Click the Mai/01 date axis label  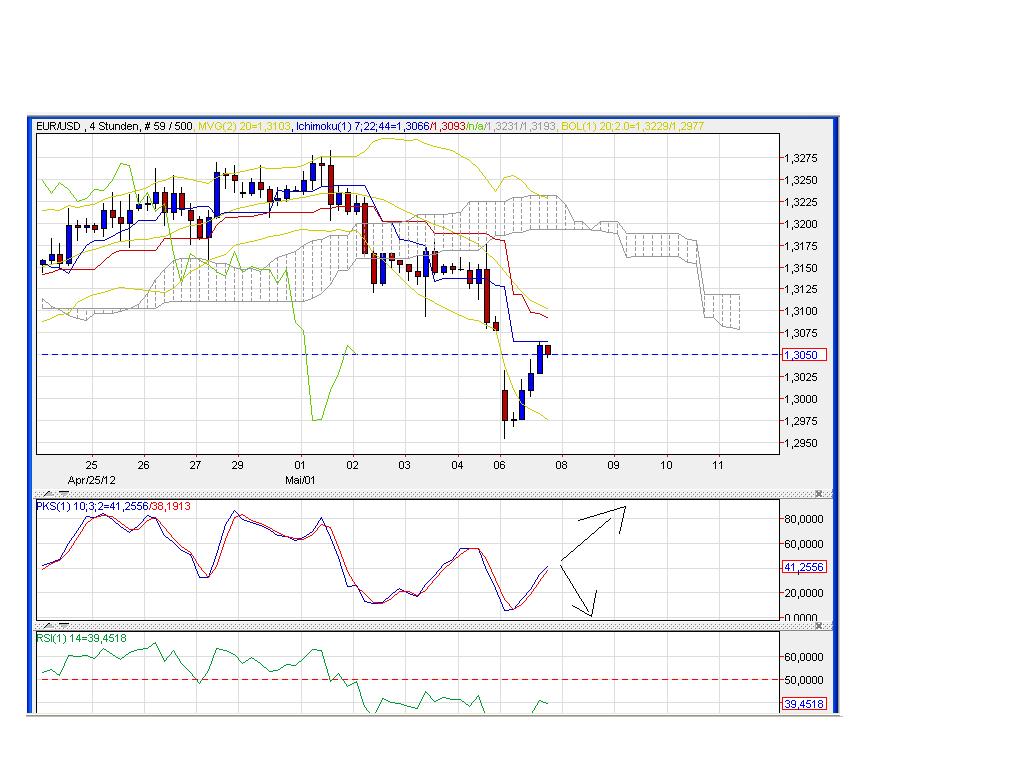(x=303, y=477)
